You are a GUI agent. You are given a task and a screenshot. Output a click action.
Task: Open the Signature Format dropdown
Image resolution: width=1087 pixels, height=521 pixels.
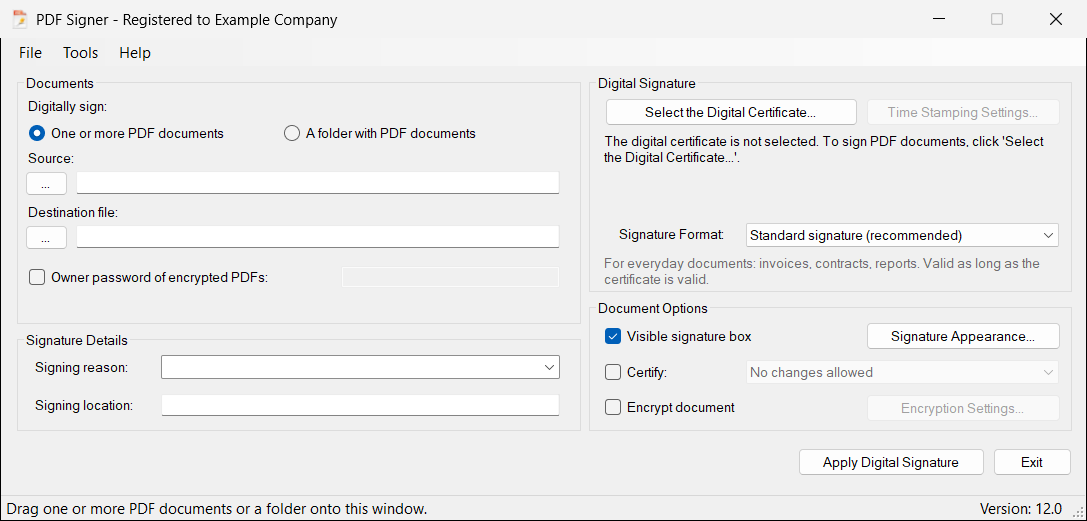point(902,236)
